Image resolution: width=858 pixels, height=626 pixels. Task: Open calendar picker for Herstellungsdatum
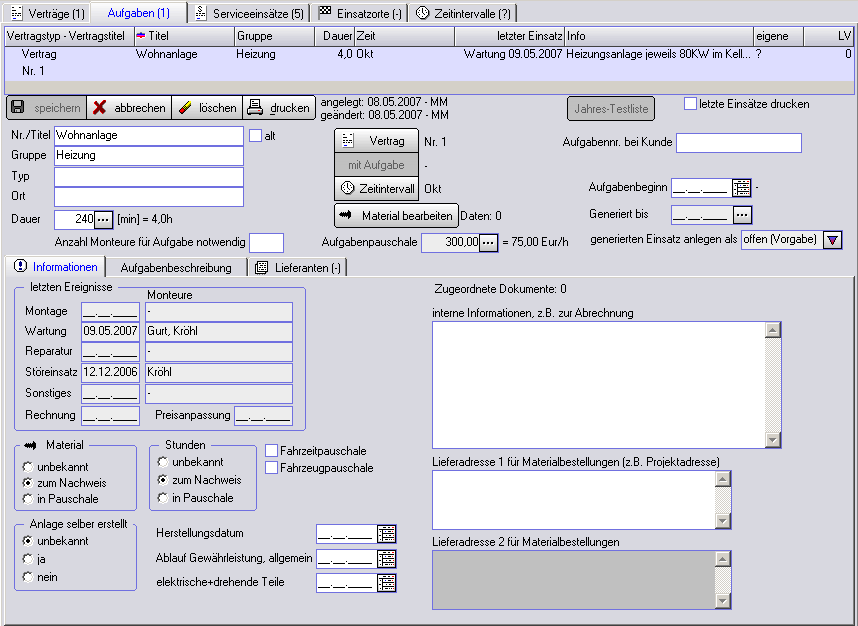pos(387,534)
